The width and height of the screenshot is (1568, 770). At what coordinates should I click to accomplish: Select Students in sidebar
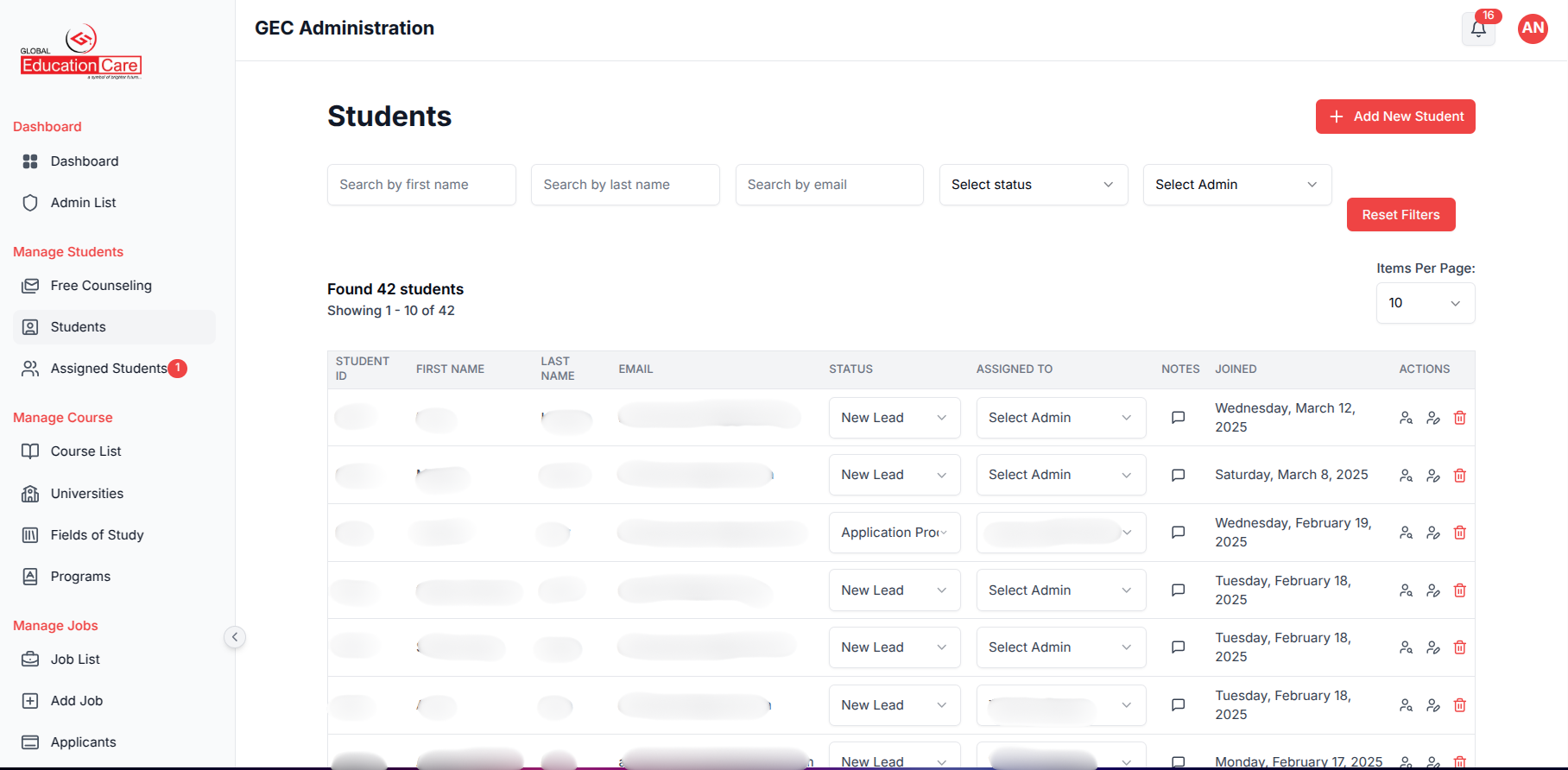point(114,327)
